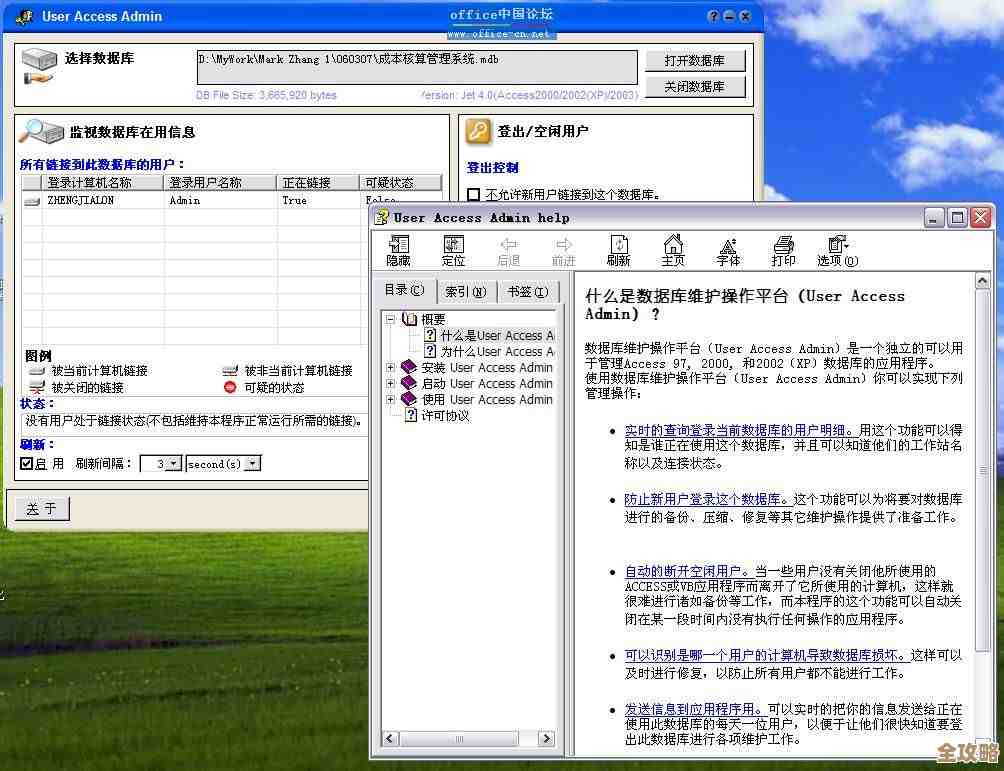Check 不允许新用户链接到这个数据库
The image size is (1004, 771).
472,195
